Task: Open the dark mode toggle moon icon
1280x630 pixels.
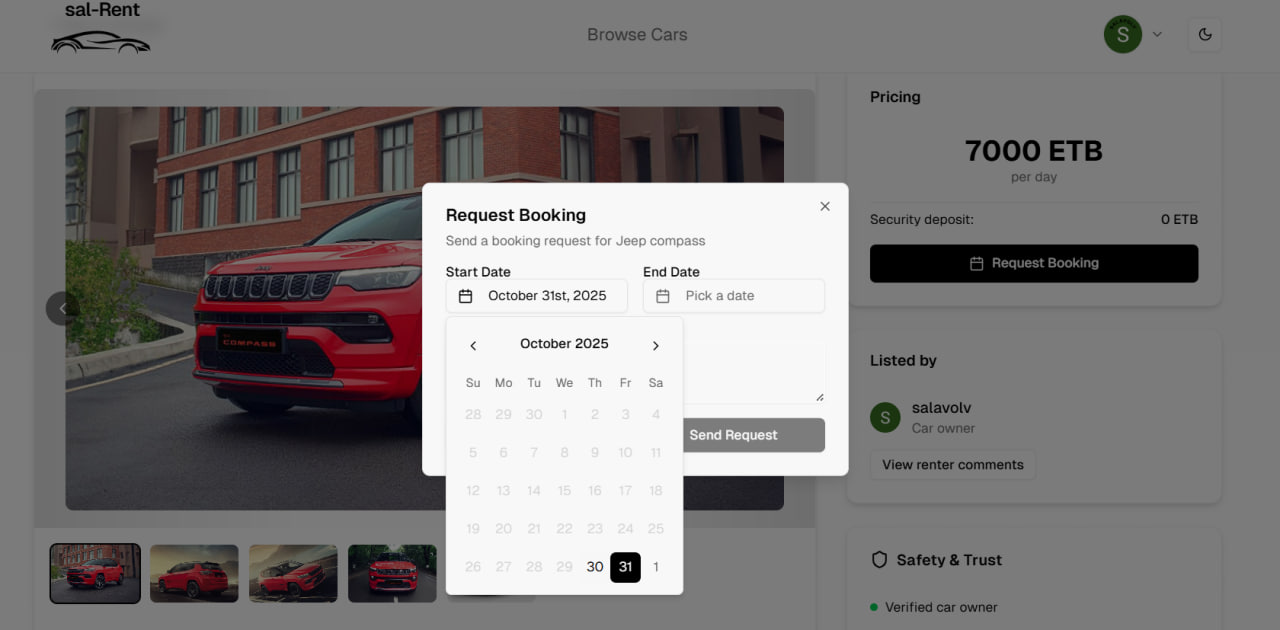Action: [1204, 34]
